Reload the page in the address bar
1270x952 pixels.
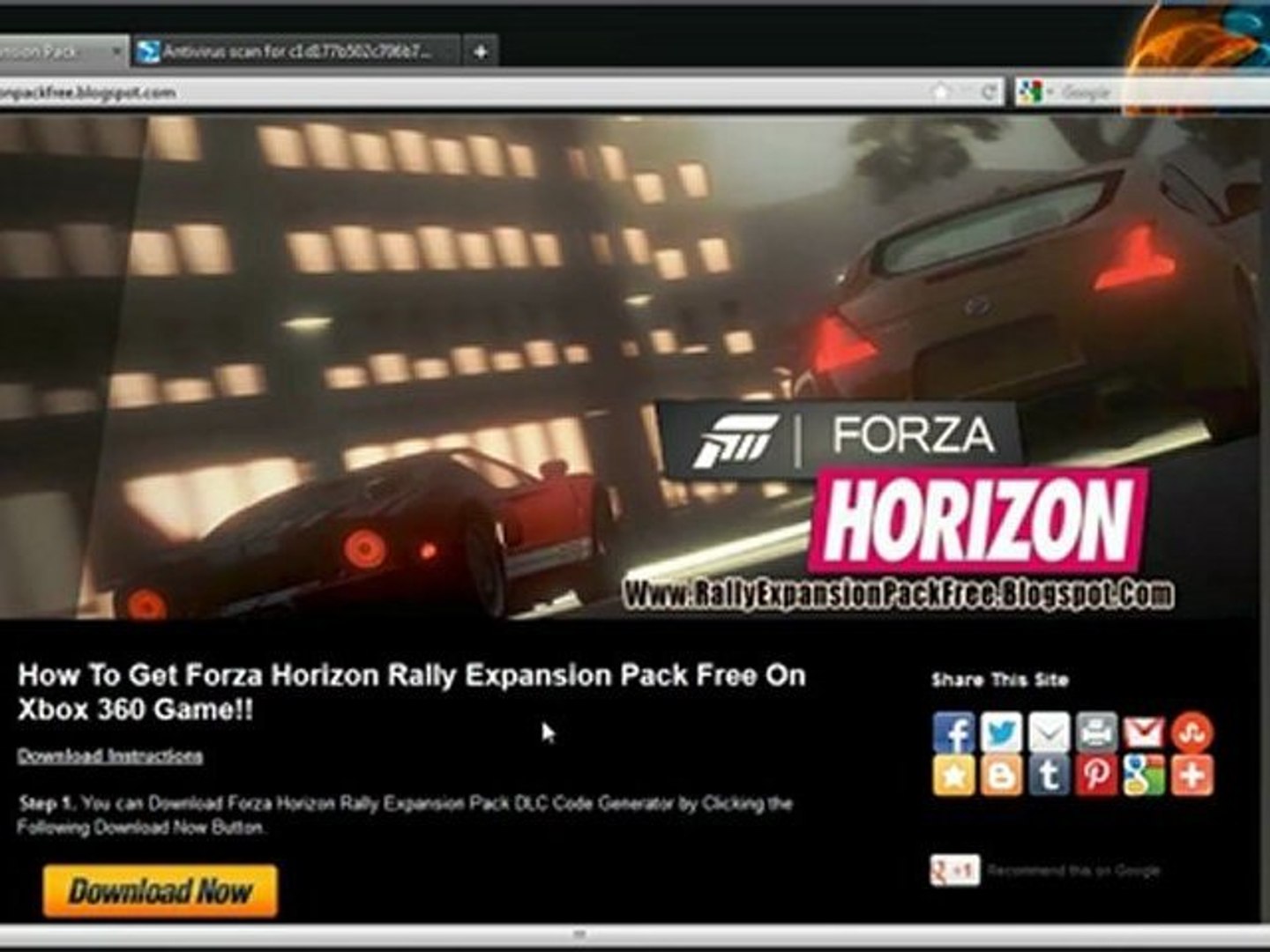[990, 92]
